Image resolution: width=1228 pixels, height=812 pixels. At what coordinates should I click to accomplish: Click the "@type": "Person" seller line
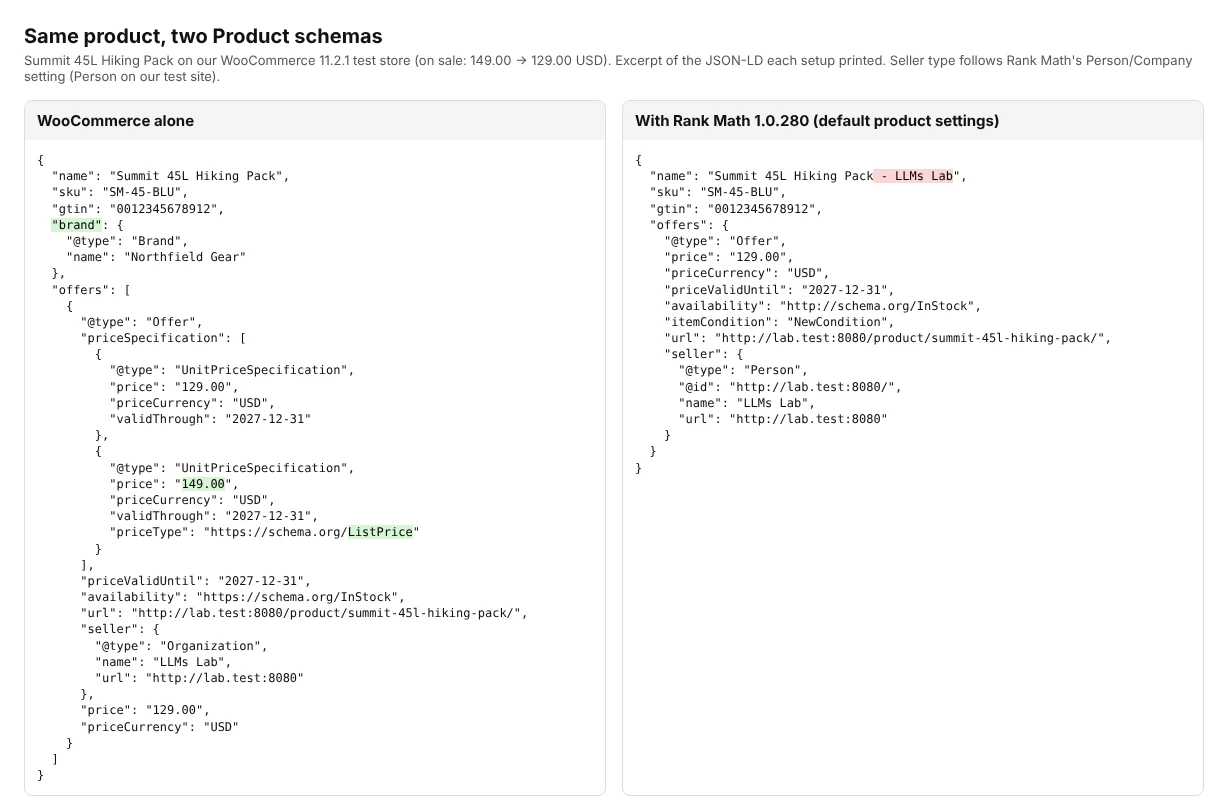pyautogui.click(x=743, y=370)
